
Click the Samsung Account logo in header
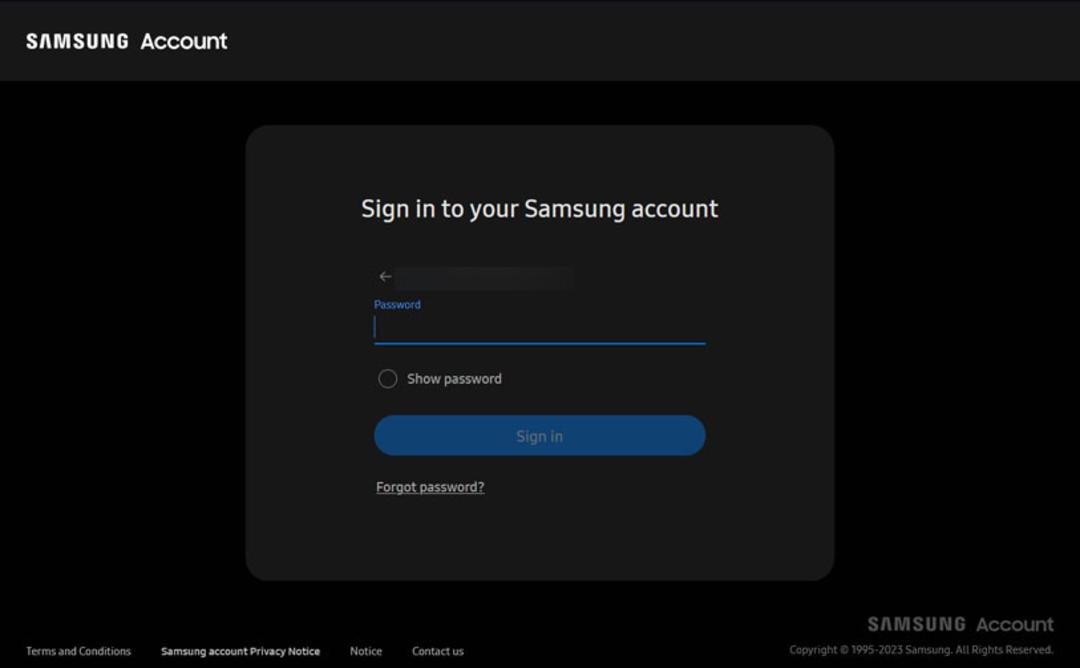pos(127,41)
